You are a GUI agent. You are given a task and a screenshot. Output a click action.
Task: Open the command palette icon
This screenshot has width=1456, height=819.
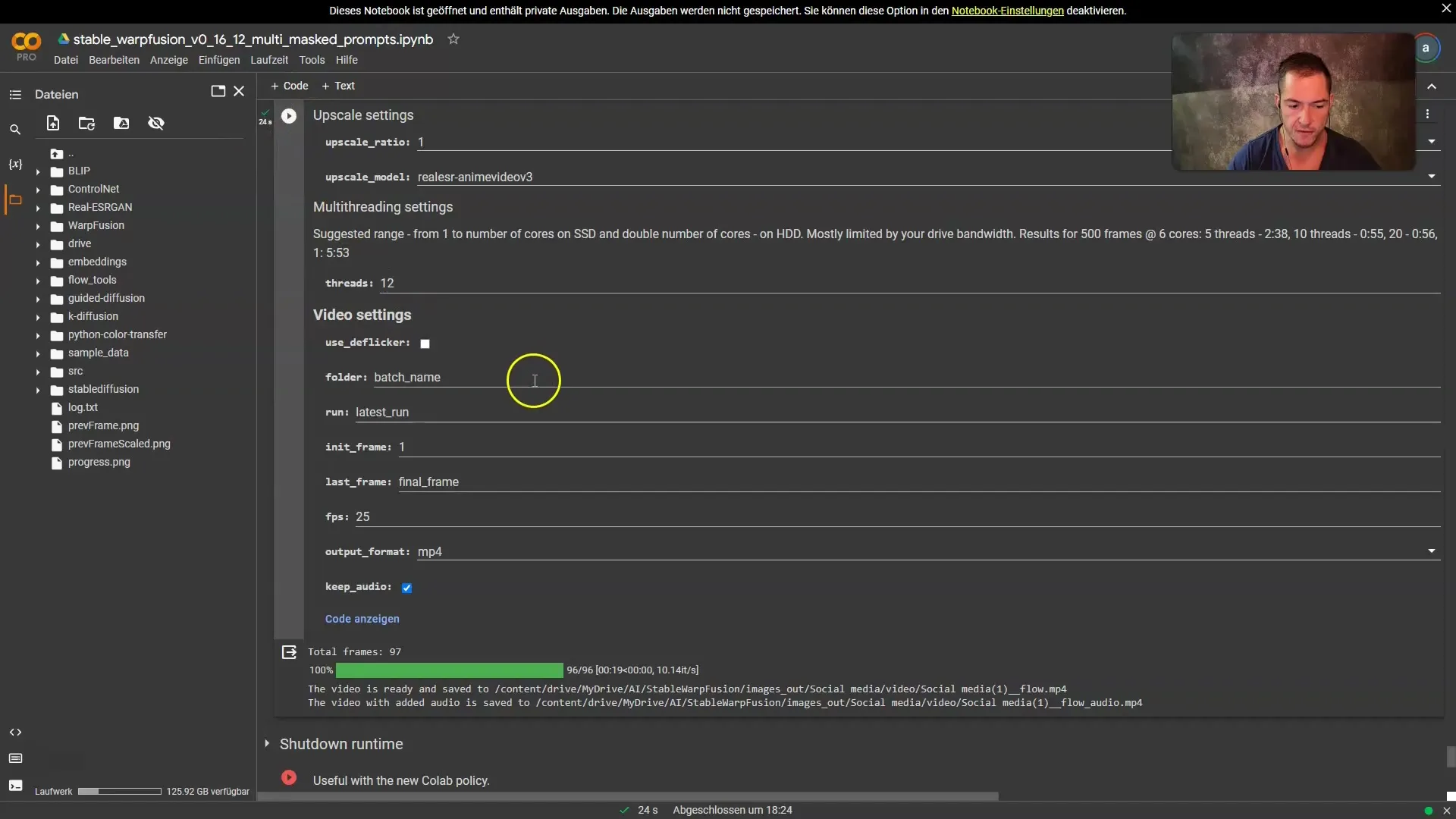click(15, 758)
